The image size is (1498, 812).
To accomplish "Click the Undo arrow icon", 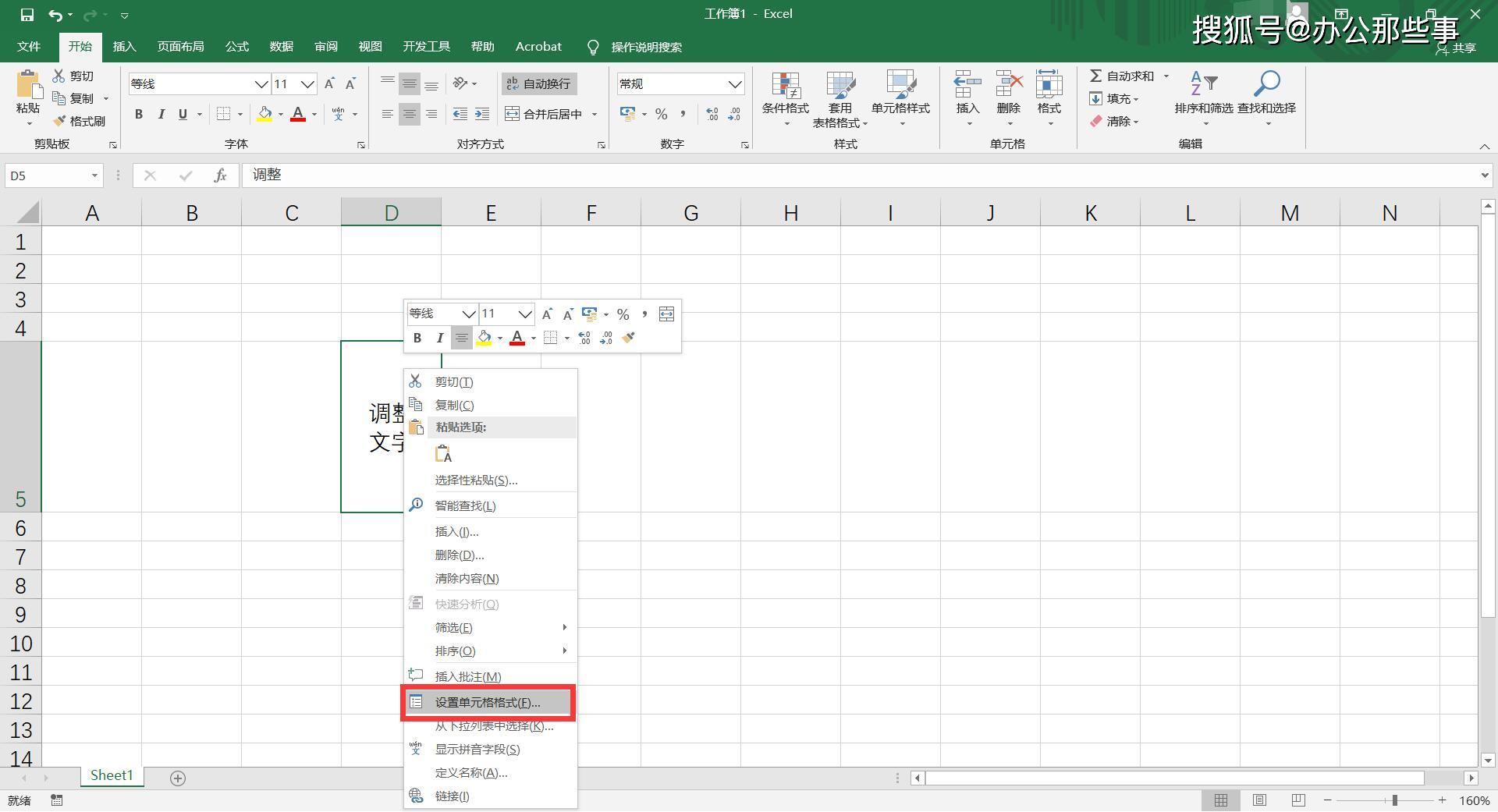I will (55, 14).
